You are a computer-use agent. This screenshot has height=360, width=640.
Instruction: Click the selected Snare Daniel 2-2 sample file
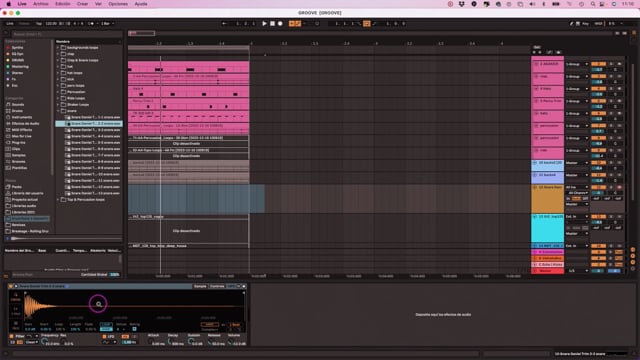(x=89, y=124)
